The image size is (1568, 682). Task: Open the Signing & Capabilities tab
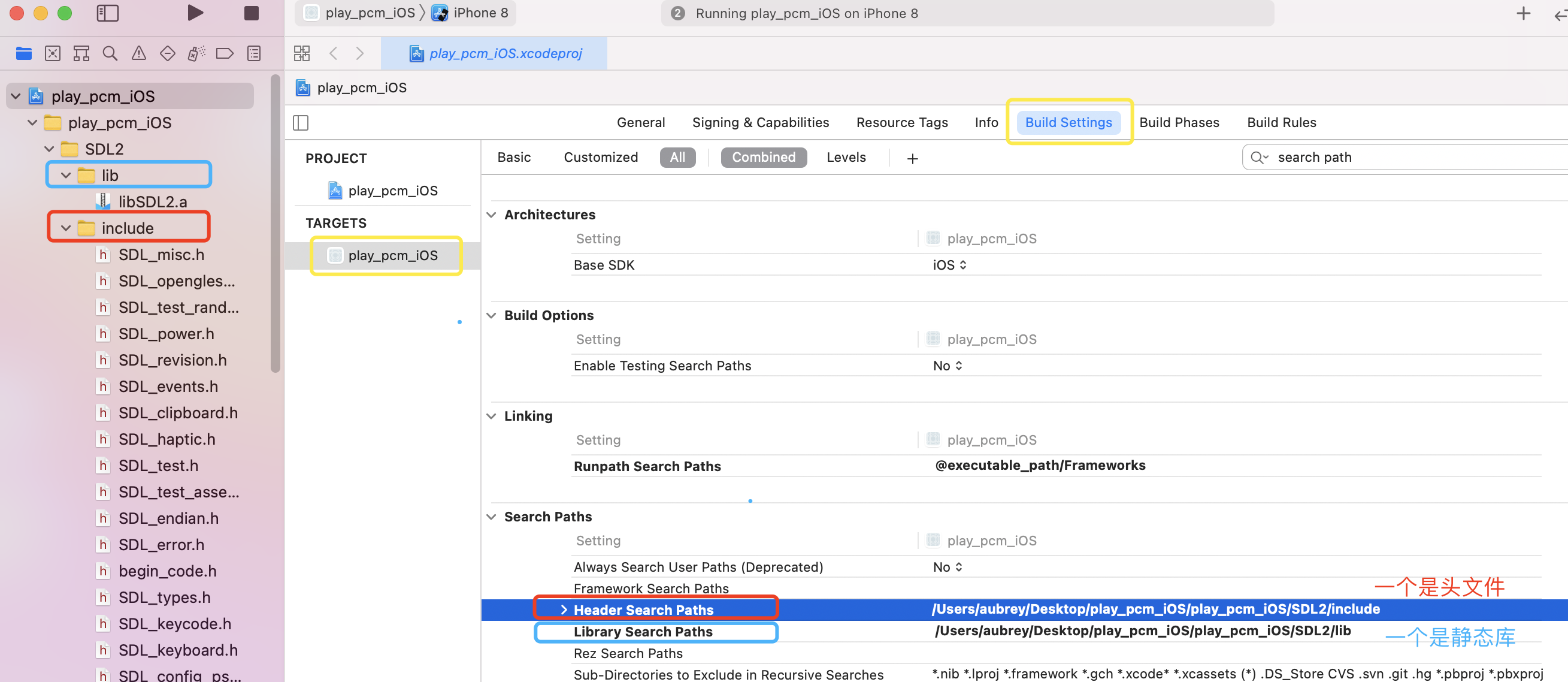pos(759,122)
